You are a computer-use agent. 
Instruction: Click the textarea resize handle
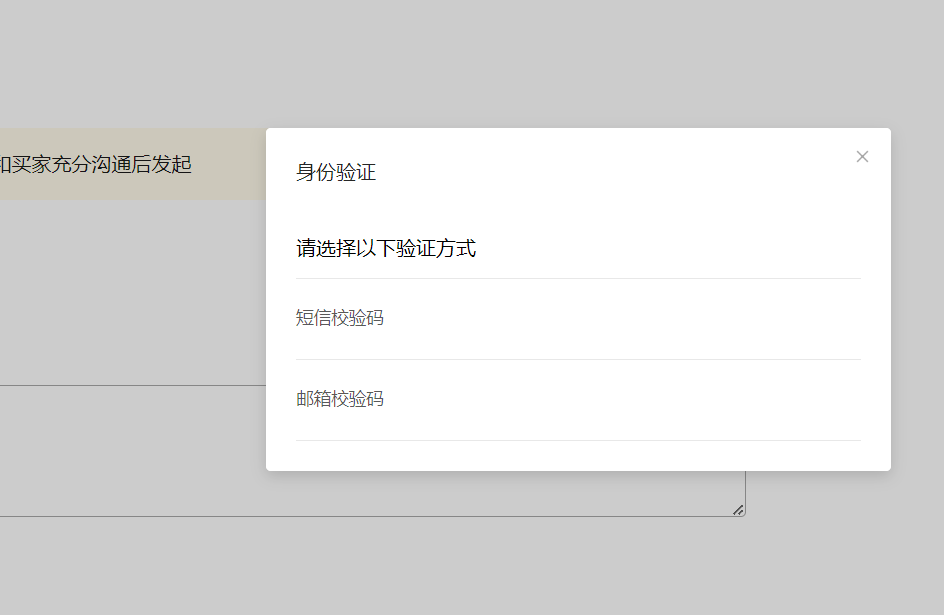pyautogui.click(x=739, y=510)
